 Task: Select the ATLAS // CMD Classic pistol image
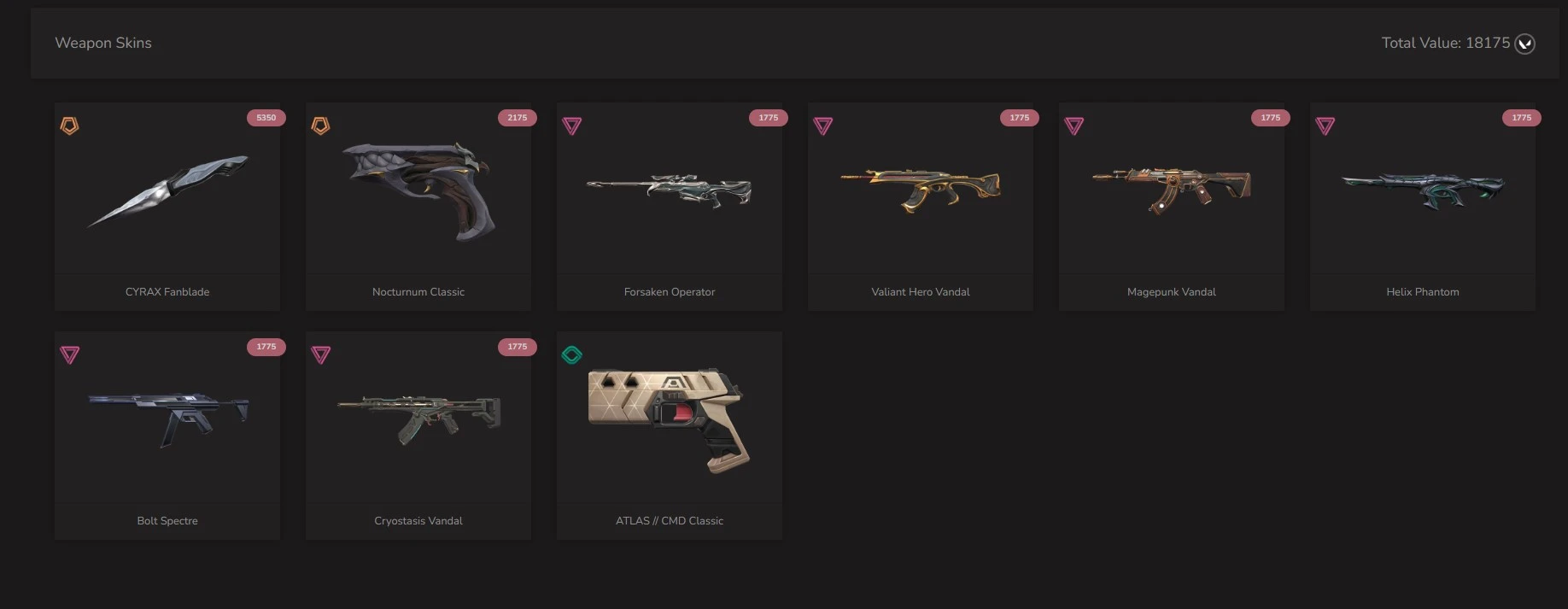point(670,419)
